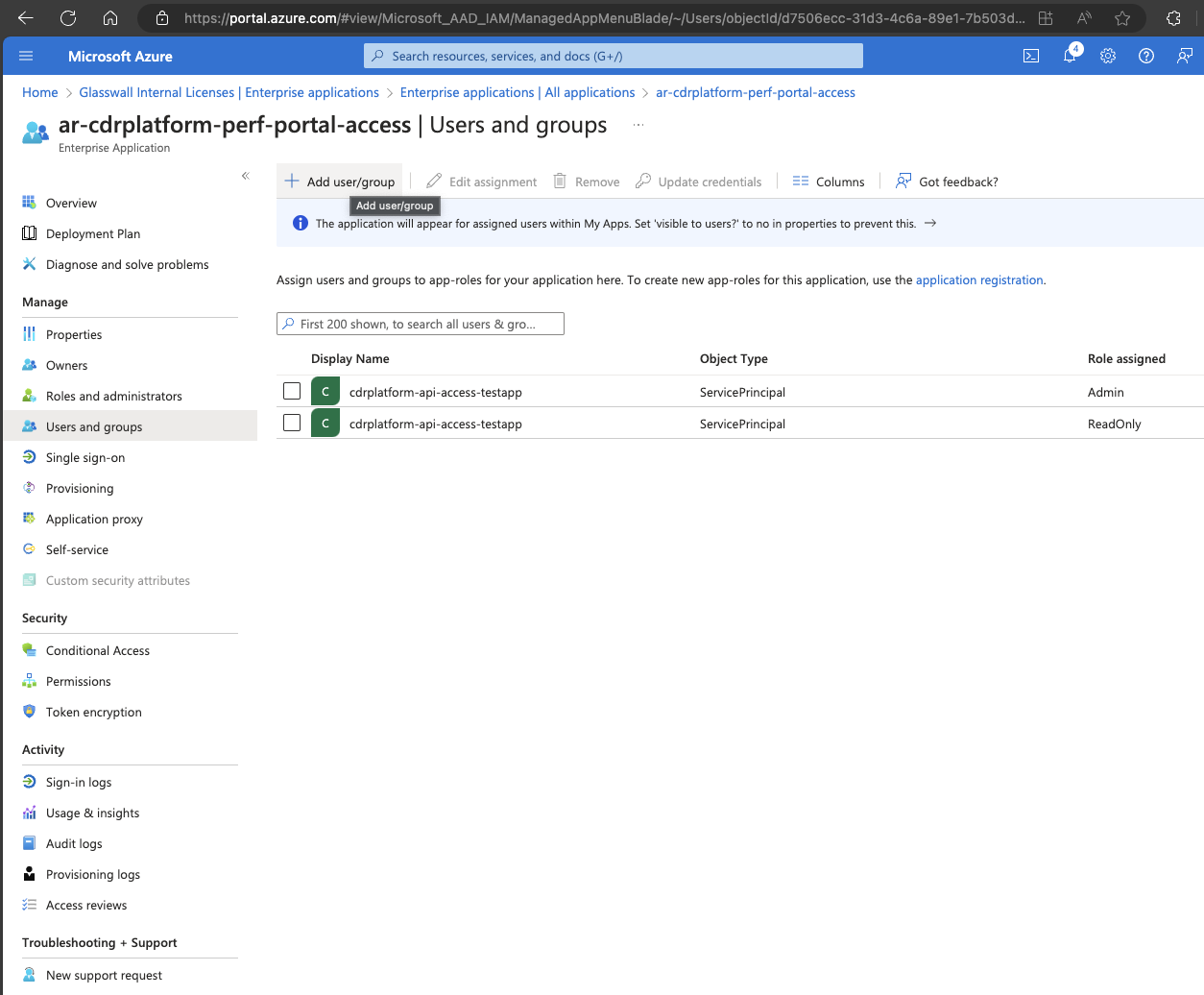Click the Properties bars icon
Image resolution: width=1204 pixels, height=995 pixels.
(x=29, y=334)
